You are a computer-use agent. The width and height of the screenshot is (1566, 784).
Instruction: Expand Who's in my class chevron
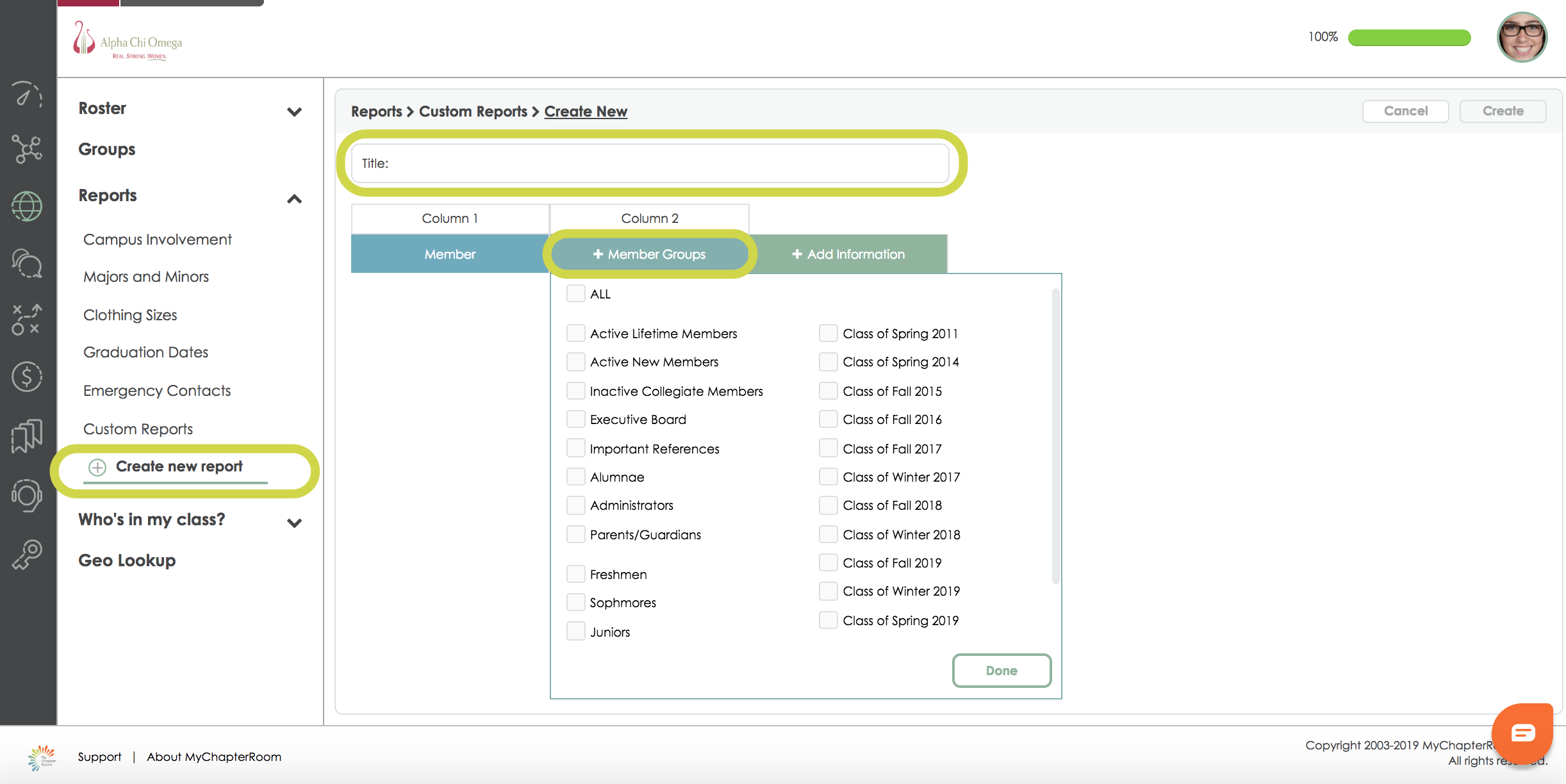tap(294, 523)
